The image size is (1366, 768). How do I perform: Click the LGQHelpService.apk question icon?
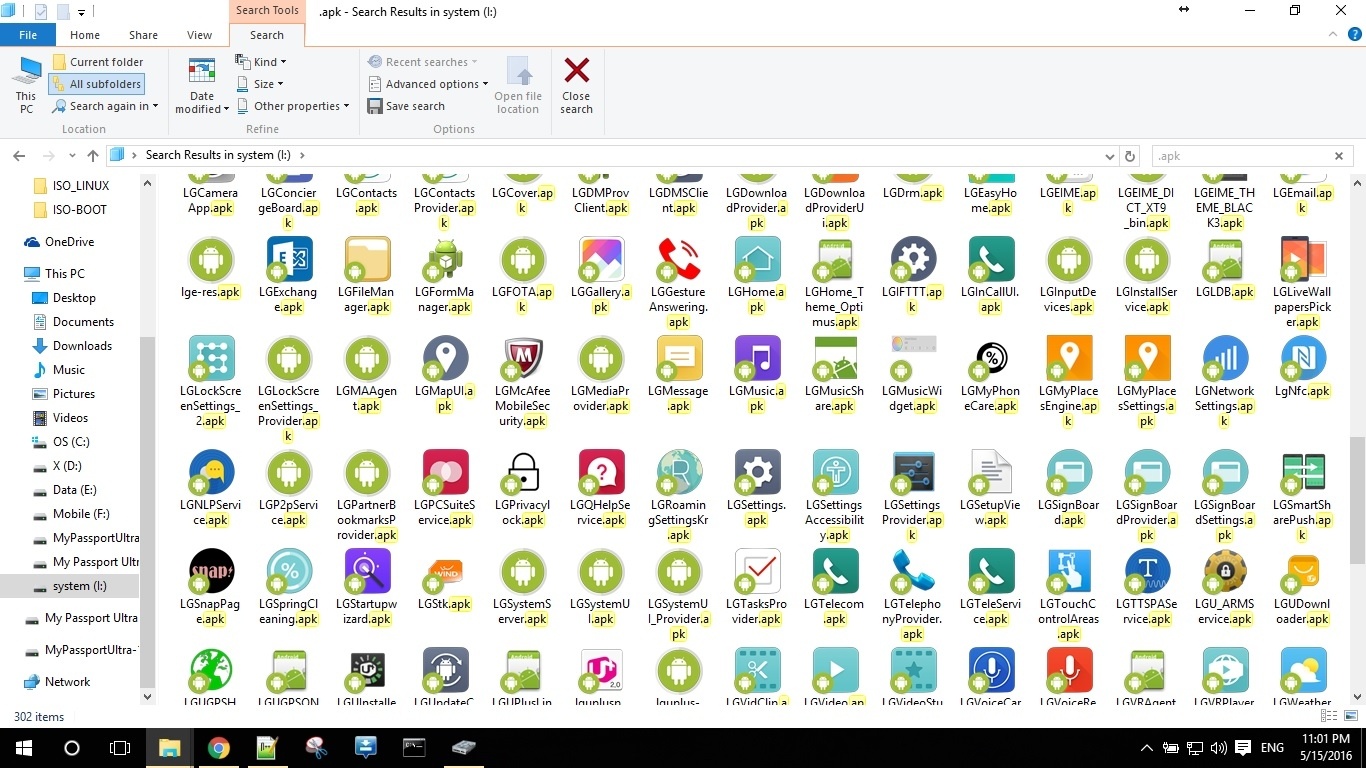click(601, 473)
